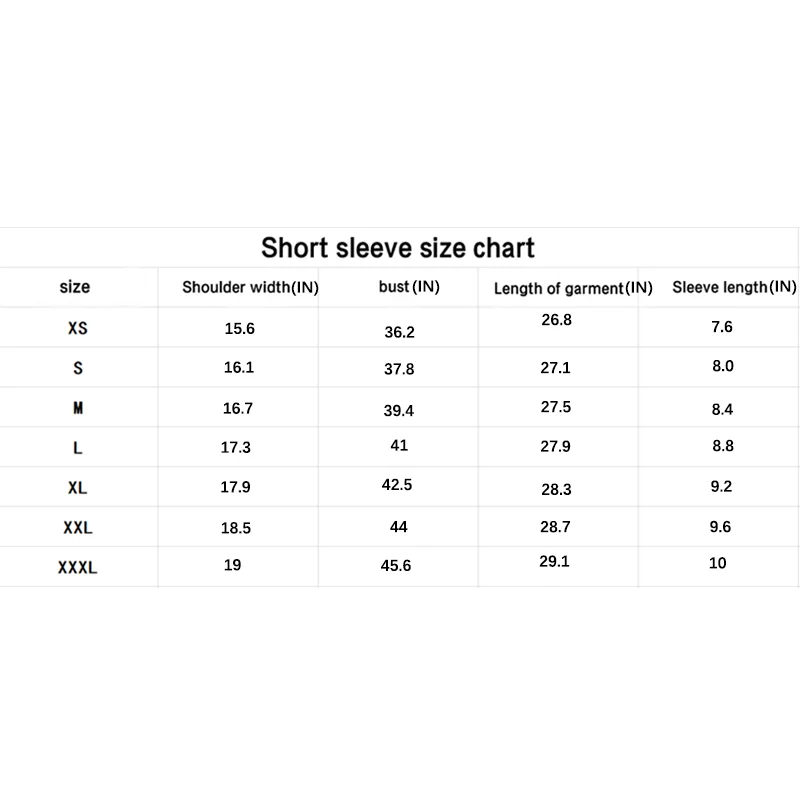800x800 pixels.
Task: Select the 'Sleeve length(IN)' header
Action: tap(734, 288)
